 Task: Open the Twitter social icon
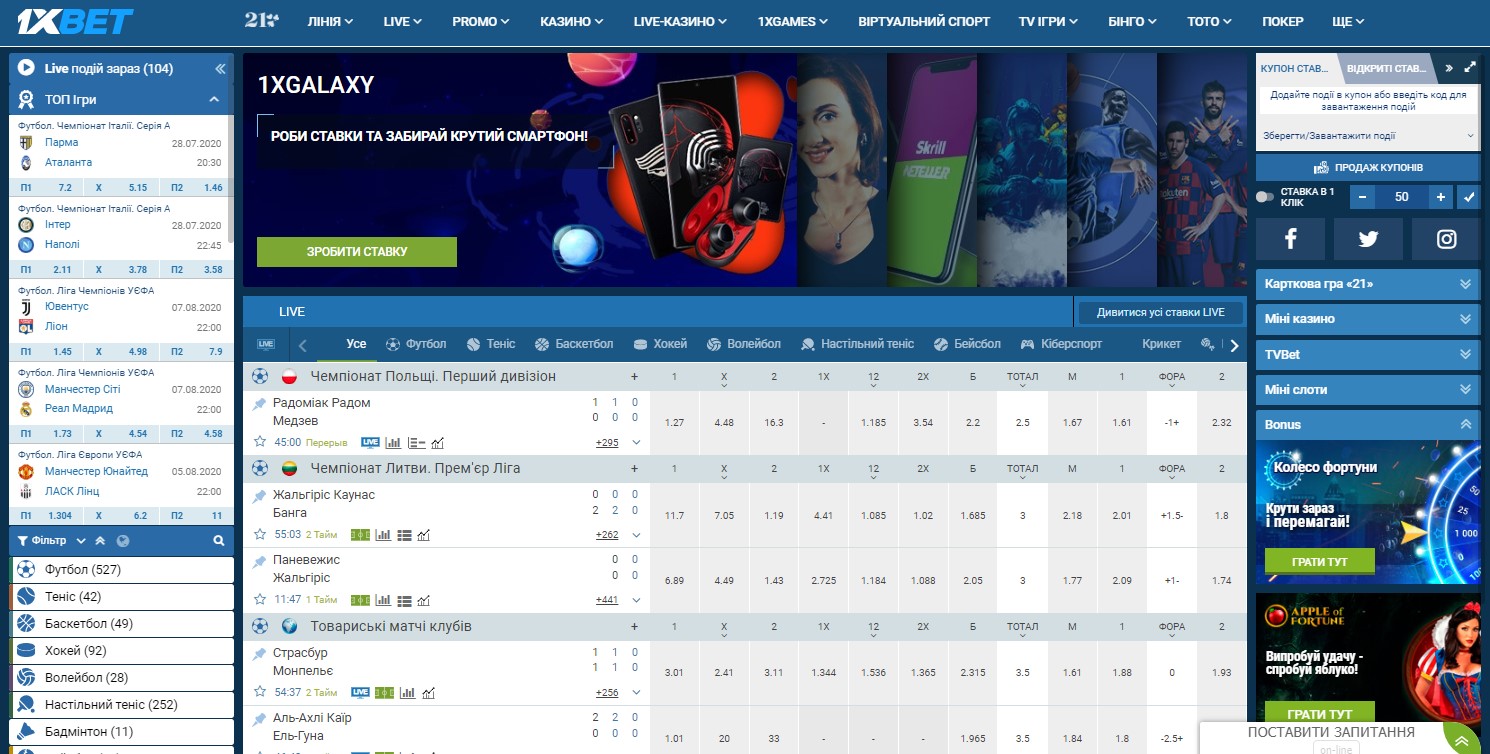1368,239
